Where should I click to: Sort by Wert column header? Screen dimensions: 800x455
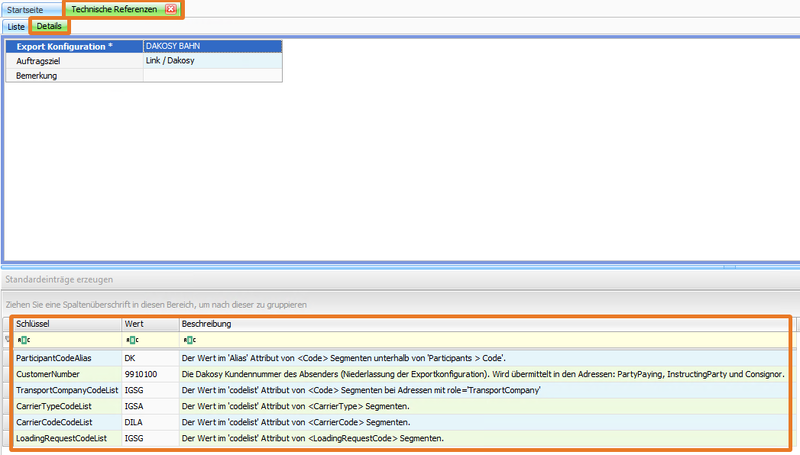click(151, 324)
